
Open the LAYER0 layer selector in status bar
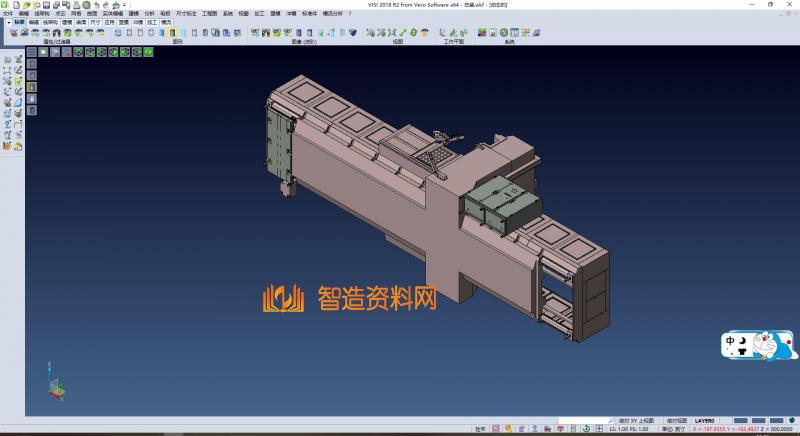[705, 421]
